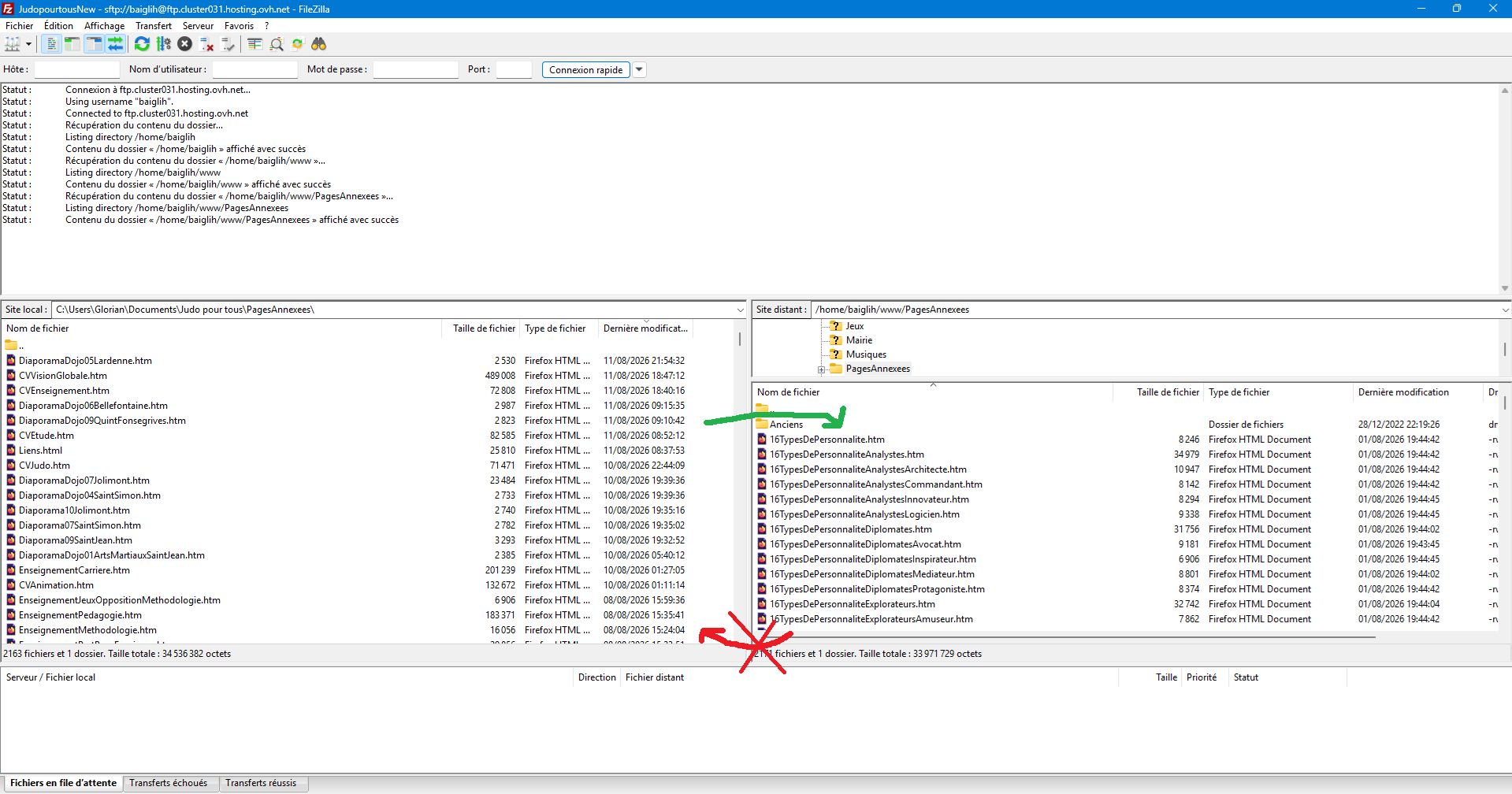This screenshot has width=1512, height=794.
Task: Toggle the local directory tree view
Action: (x=72, y=44)
